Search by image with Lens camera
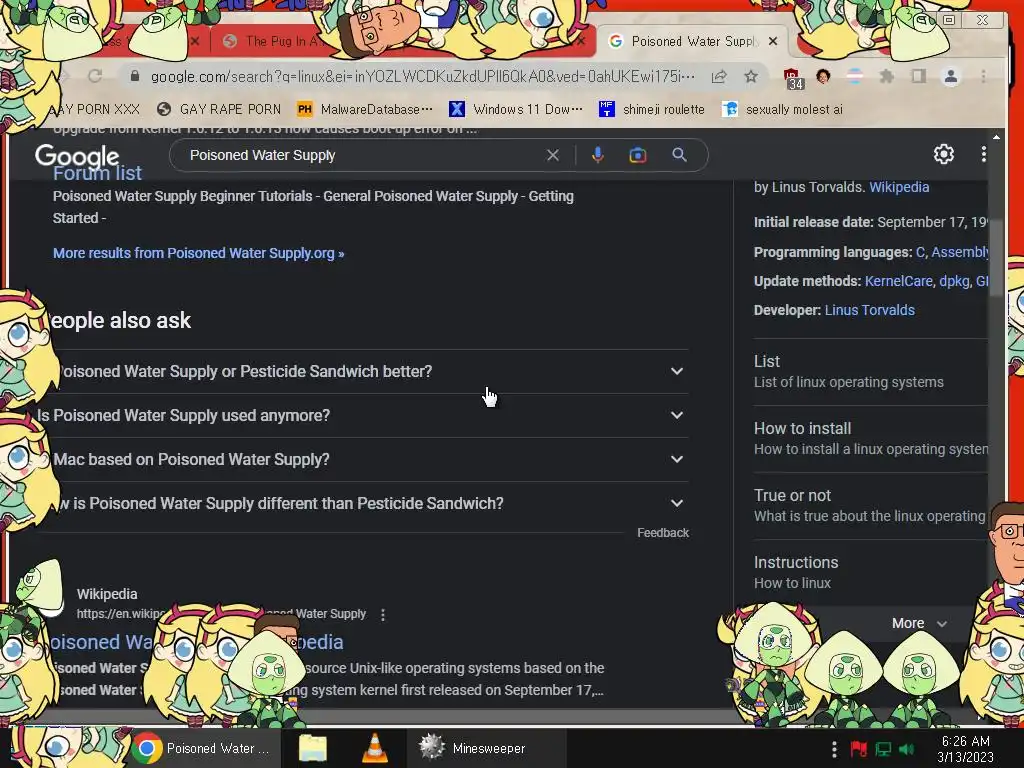 (x=637, y=155)
